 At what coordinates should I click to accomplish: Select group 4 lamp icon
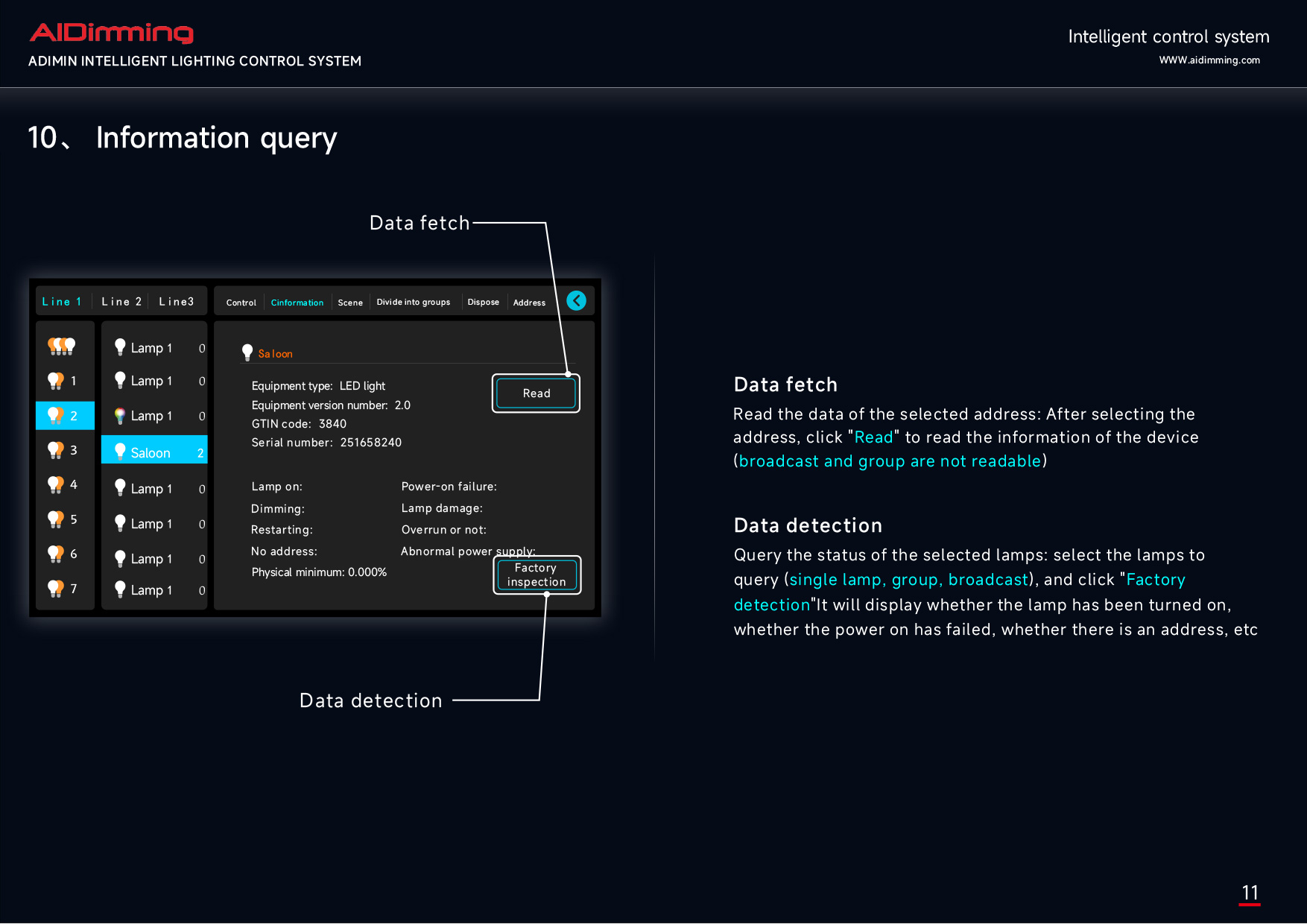(56, 485)
